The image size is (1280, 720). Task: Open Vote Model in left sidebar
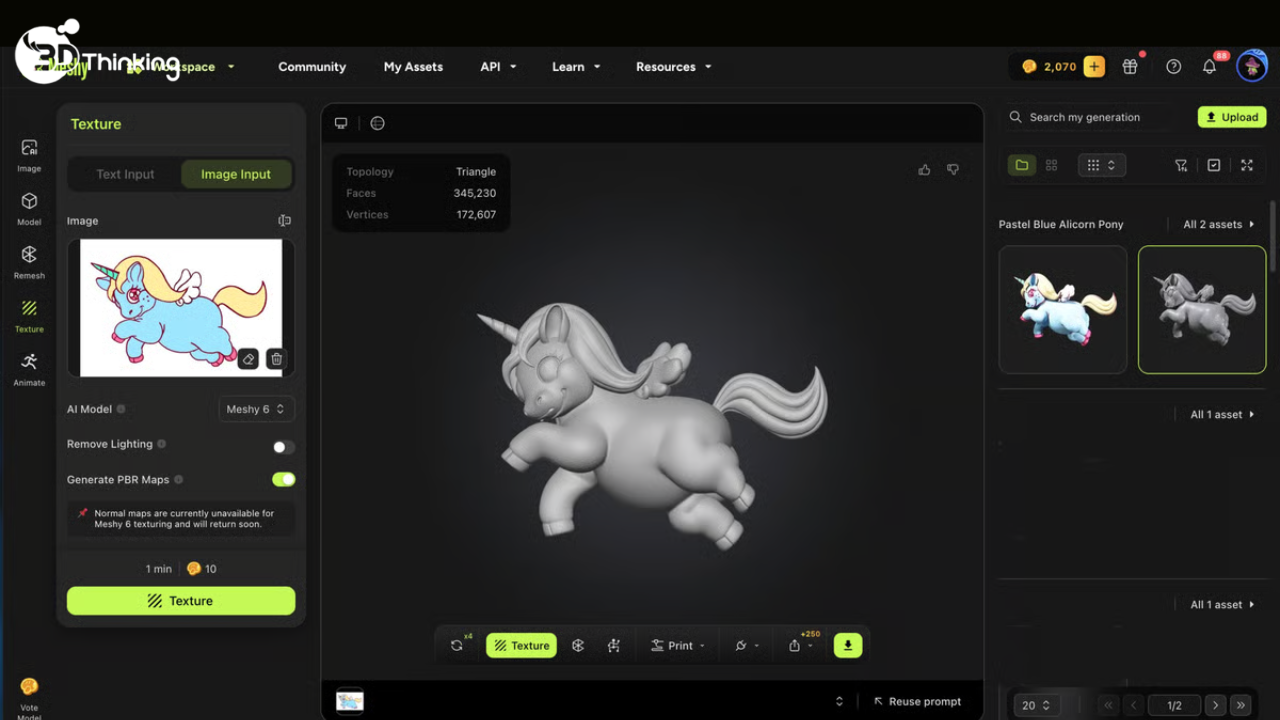pyautogui.click(x=29, y=697)
